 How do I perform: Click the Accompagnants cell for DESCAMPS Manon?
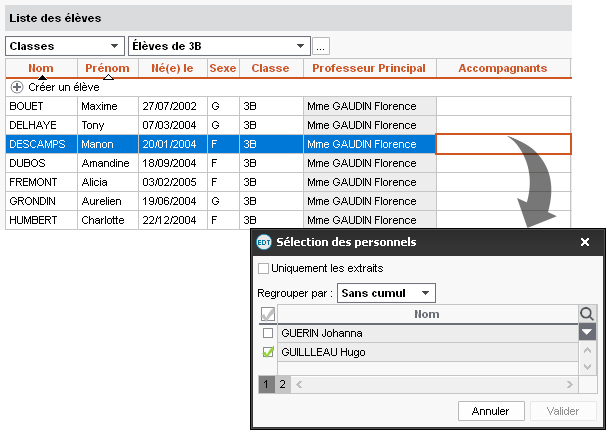point(503,144)
